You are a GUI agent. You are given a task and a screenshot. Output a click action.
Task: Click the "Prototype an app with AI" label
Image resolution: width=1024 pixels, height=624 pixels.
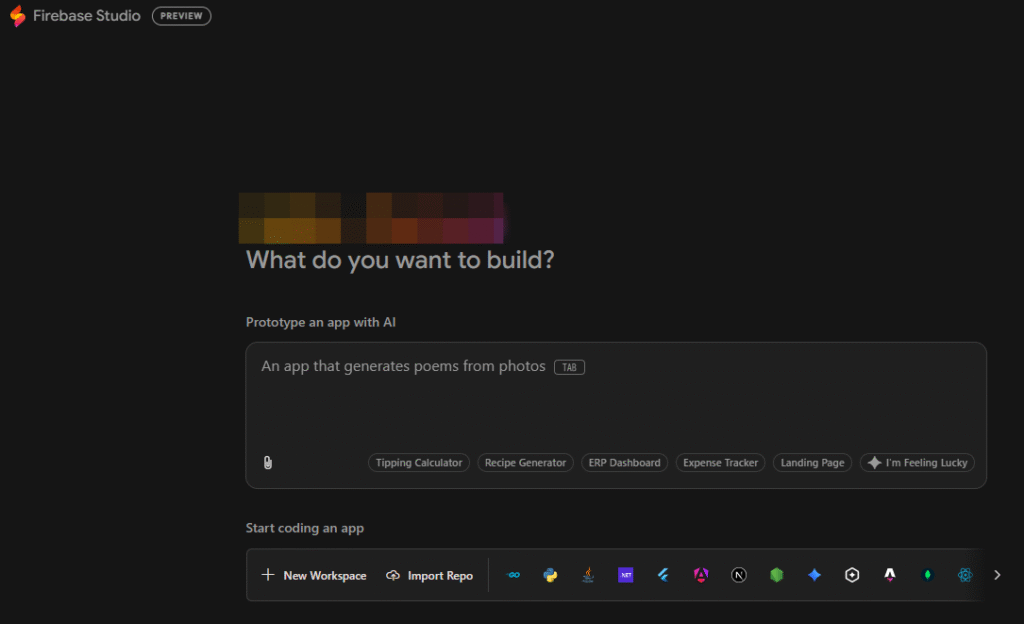pyautogui.click(x=321, y=322)
